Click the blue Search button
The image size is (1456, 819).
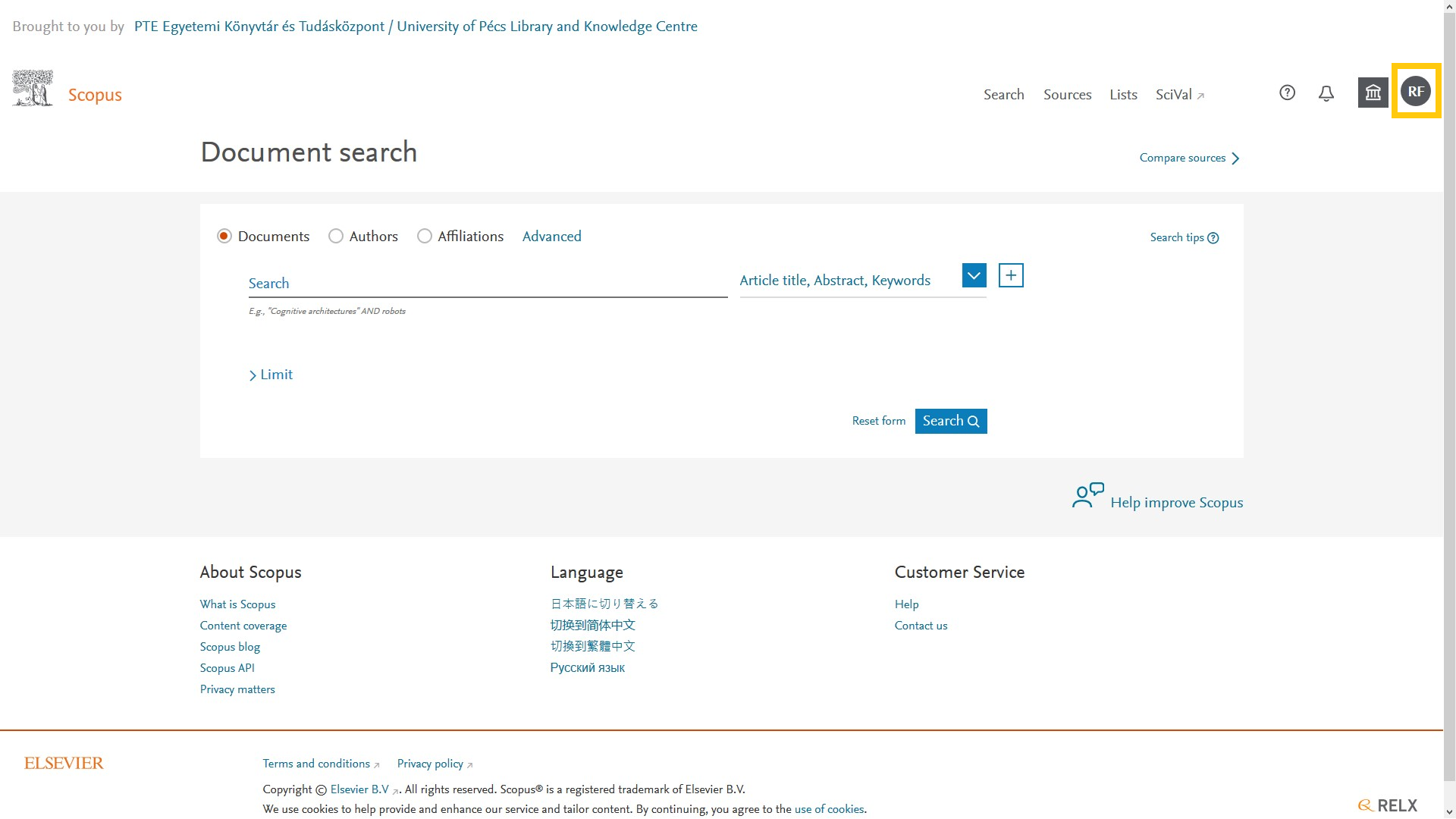point(951,421)
